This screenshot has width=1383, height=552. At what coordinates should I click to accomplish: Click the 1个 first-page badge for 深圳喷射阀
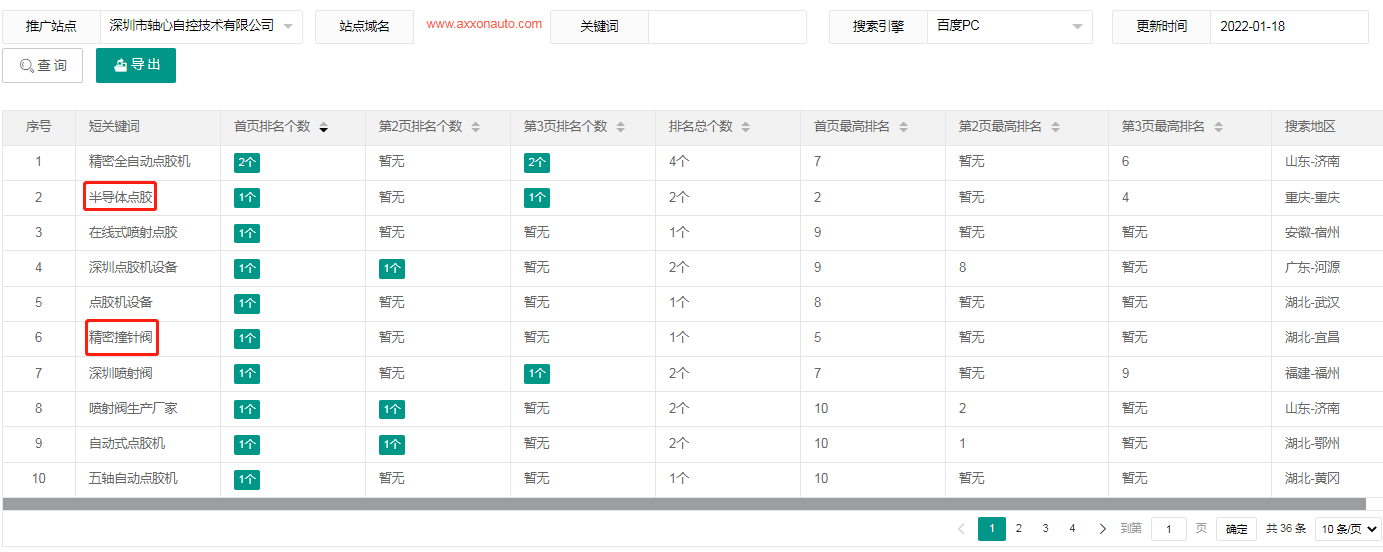click(247, 374)
